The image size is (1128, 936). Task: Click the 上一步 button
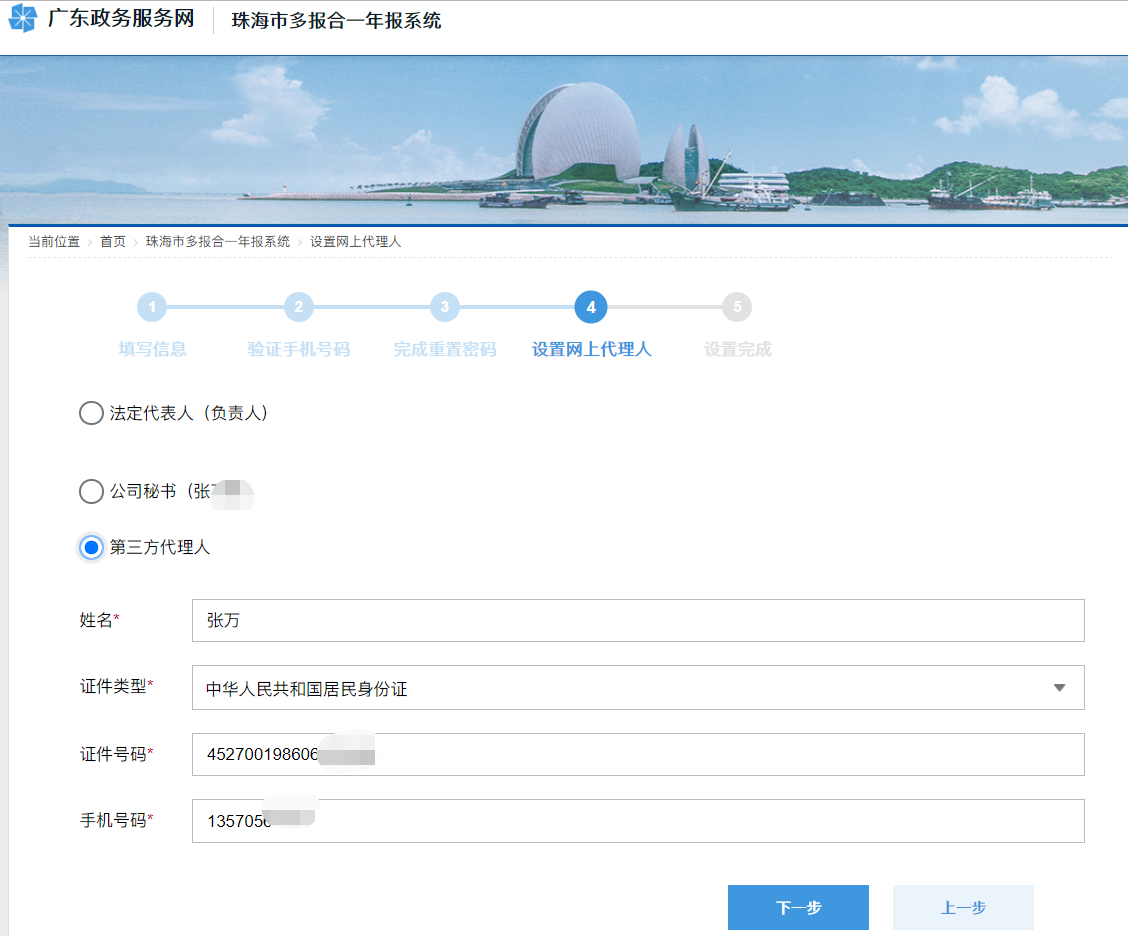point(962,907)
